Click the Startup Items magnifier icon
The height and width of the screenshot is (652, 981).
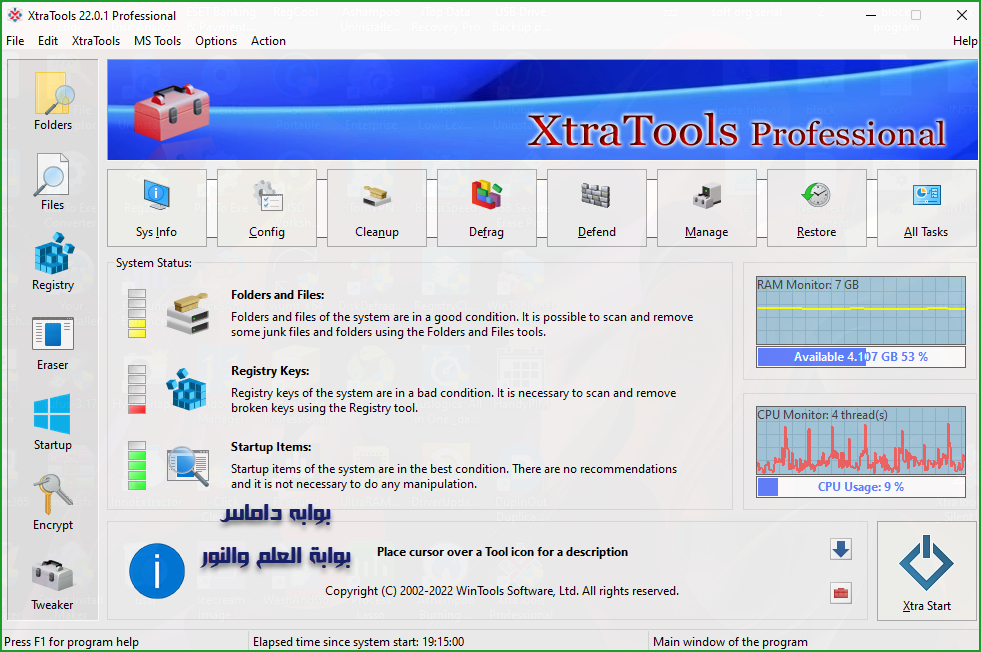[x=188, y=466]
